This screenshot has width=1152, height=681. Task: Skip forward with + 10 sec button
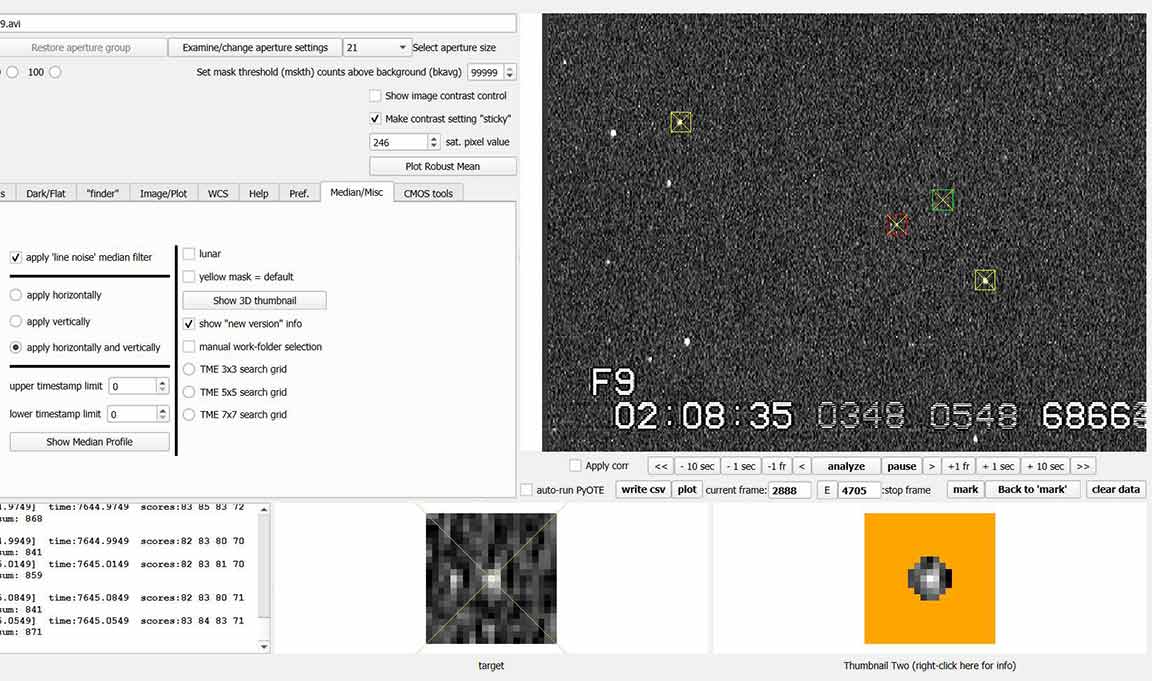coord(1046,466)
